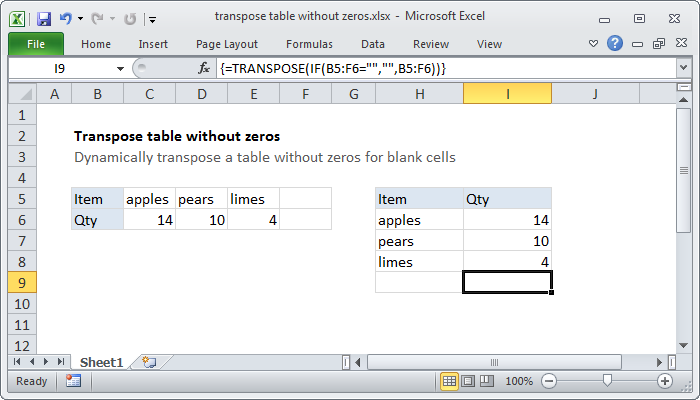Select column H header
This screenshot has height=400, width=700.
420,94
